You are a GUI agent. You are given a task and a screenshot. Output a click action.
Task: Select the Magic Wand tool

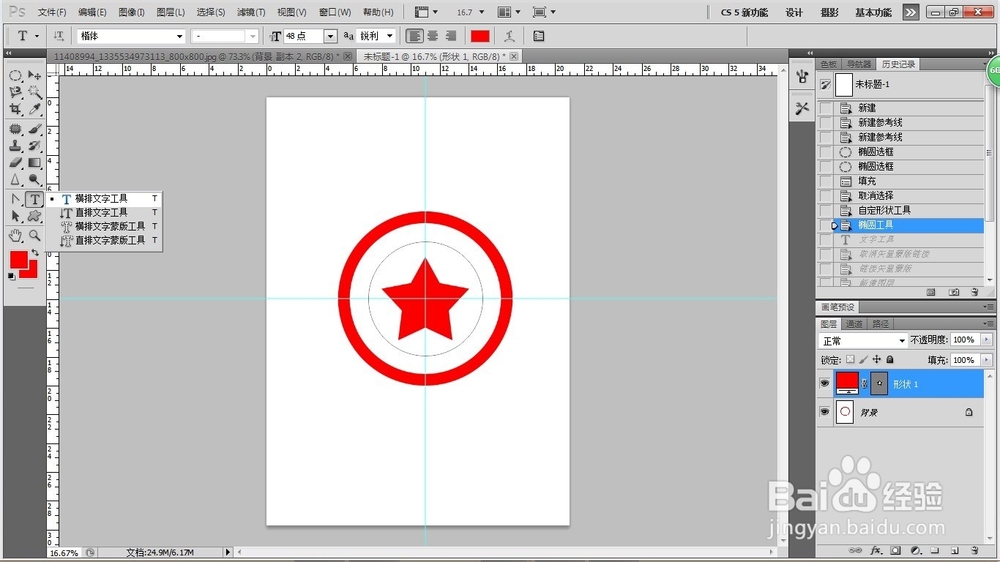click(34, 92)
